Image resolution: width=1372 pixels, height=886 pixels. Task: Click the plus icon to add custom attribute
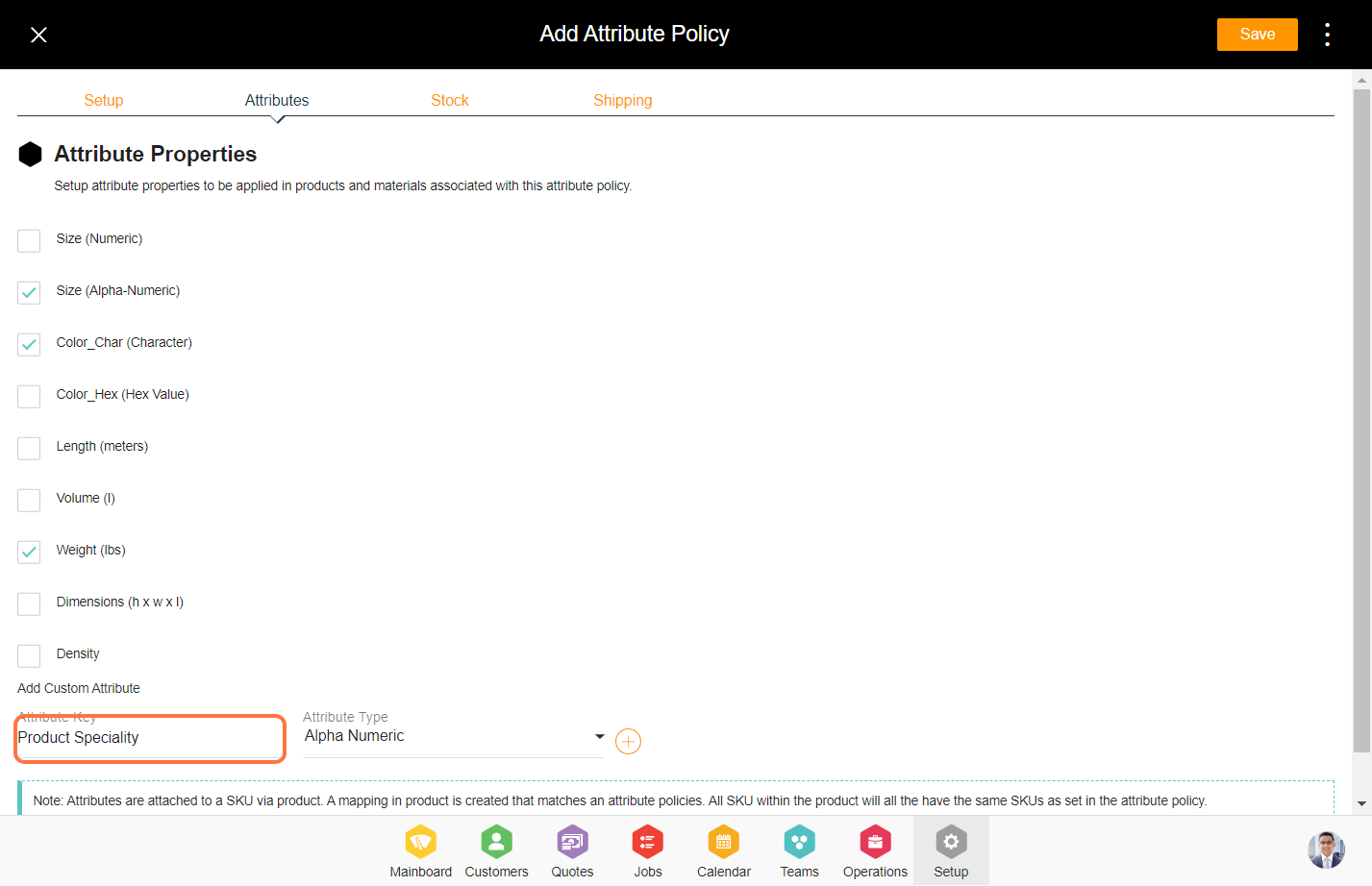pyautogui.click(x=628, y=742)
